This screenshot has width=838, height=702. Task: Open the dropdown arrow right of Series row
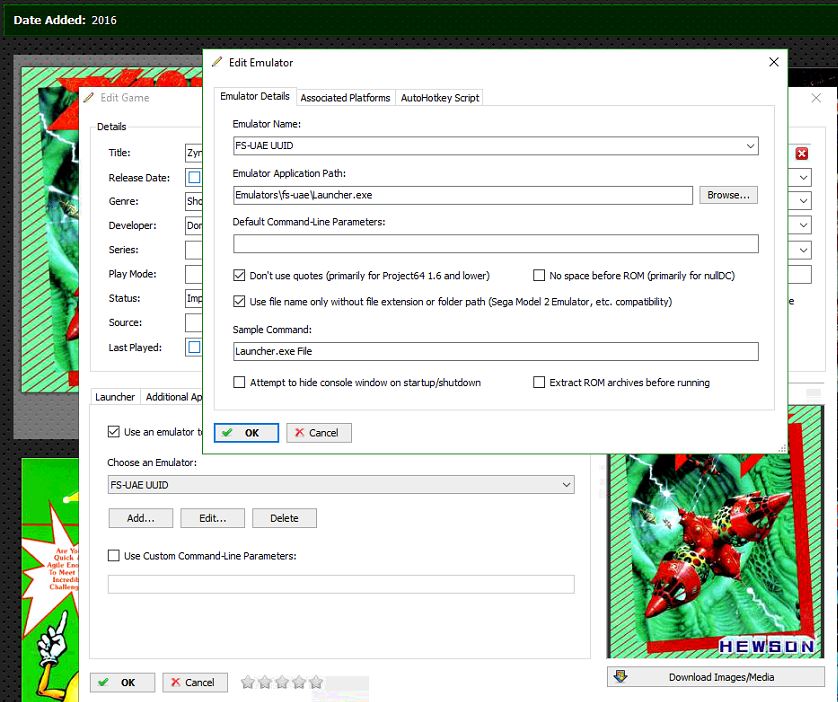(803, 249)
